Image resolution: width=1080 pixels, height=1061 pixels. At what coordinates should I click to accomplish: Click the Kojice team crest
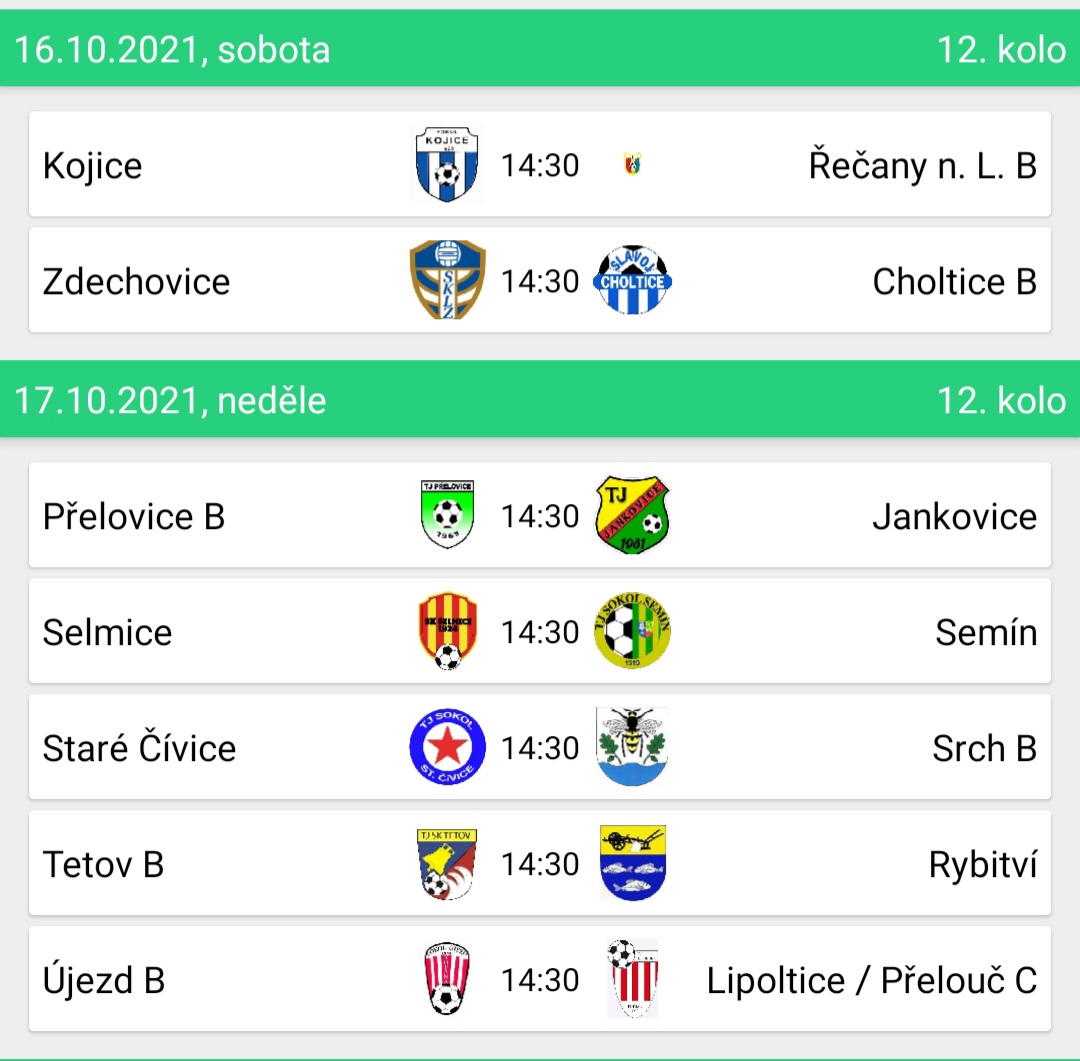[x=447, y=165]
